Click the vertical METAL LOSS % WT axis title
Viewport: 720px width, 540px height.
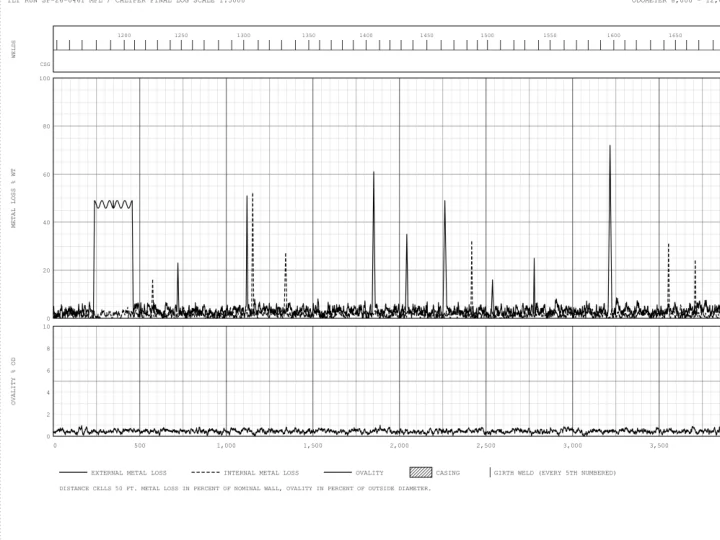pyautogui.click(x=13, y=198)
